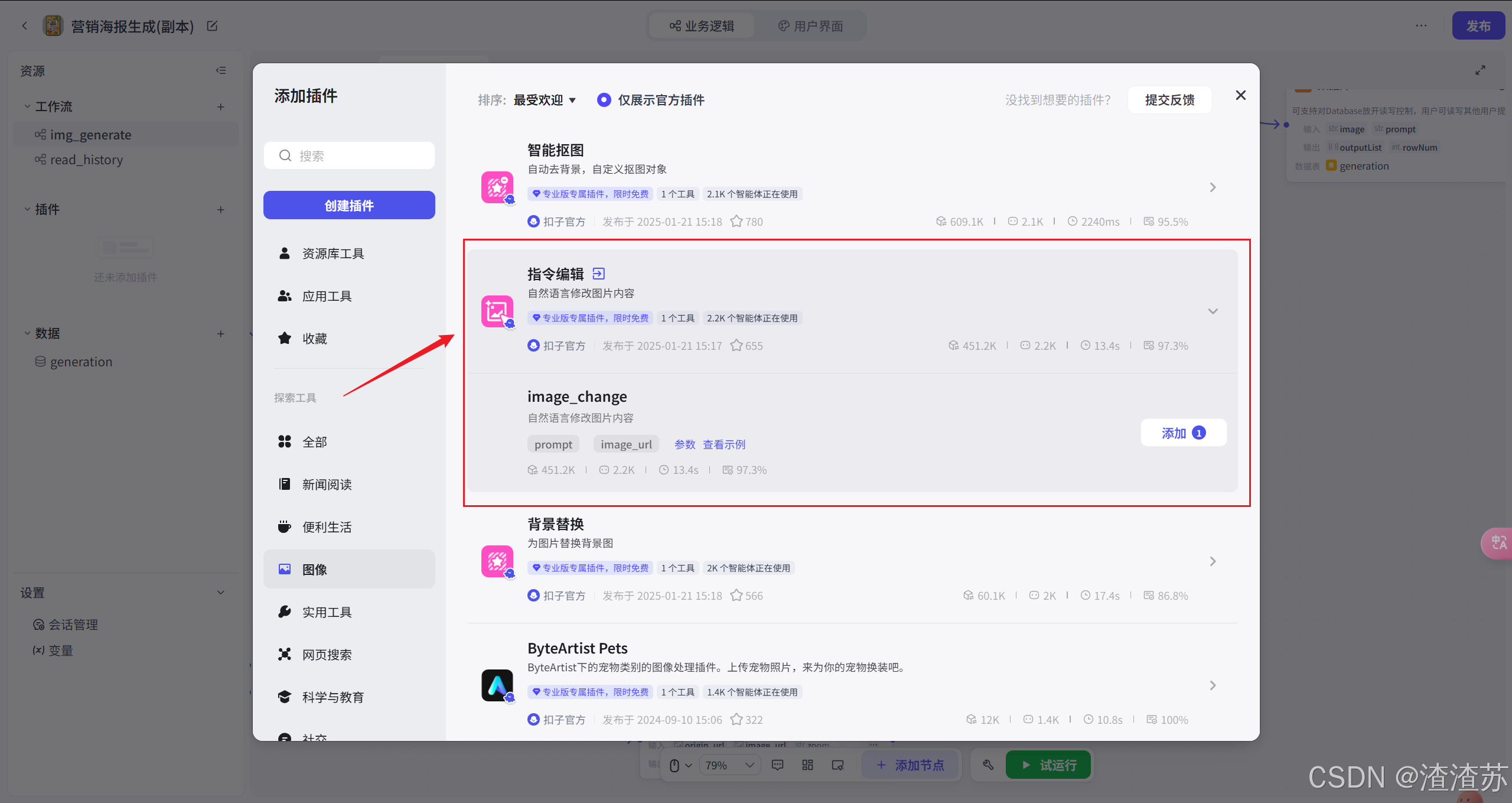Toggle 仅展示官方插件 radio option
This screenshot has width=1512, height=803.
pos(604,100)
